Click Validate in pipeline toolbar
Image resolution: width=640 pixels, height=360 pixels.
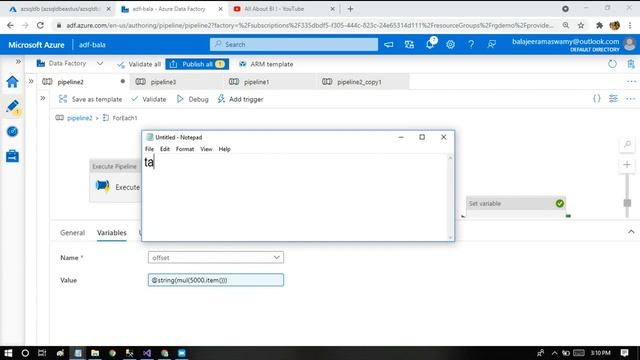(x=149, y=99)
